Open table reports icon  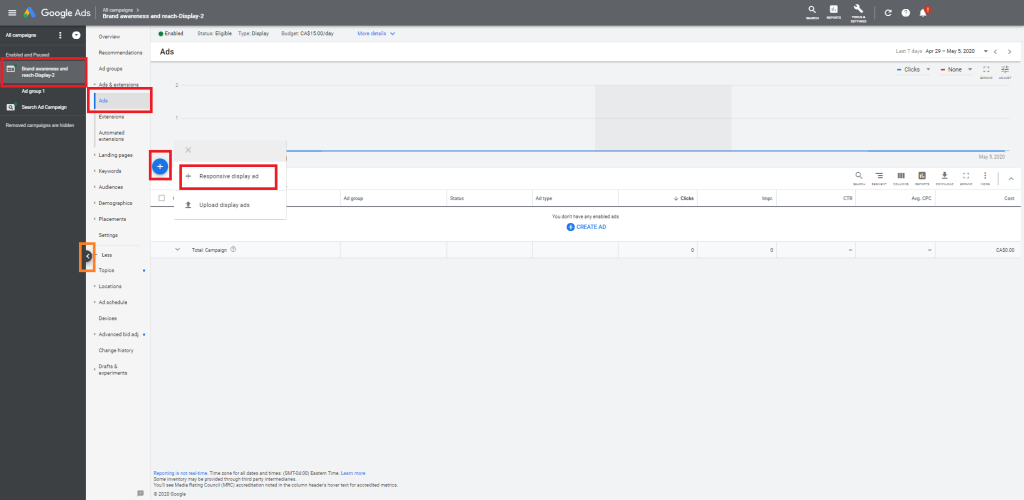[x=922, y=178]
